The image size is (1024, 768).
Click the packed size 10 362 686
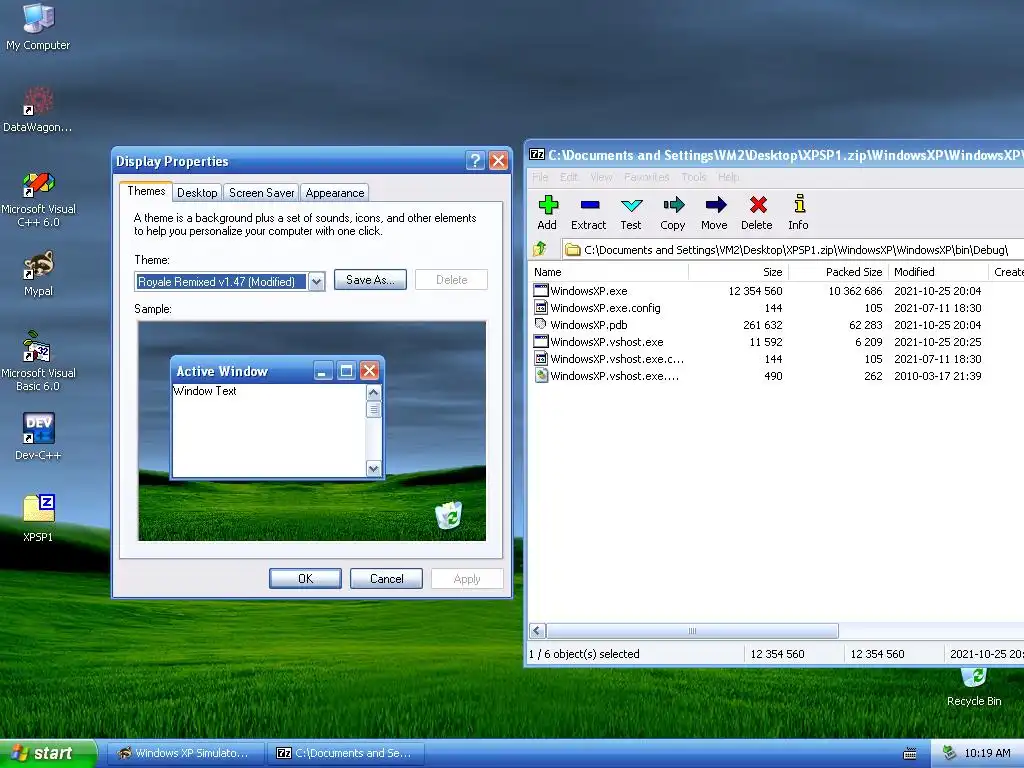point(855,291)
